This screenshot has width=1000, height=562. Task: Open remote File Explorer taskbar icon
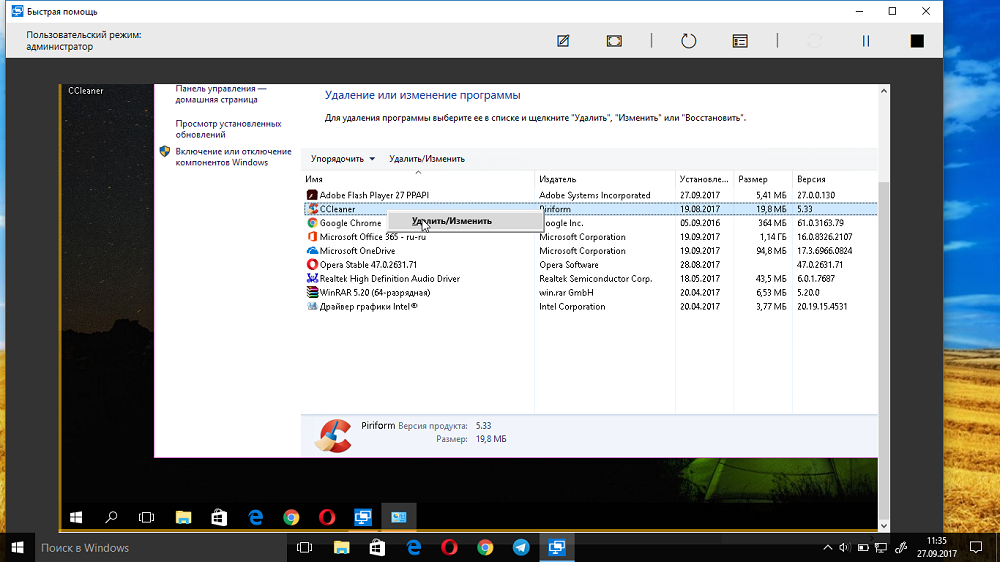coord(184,517)
